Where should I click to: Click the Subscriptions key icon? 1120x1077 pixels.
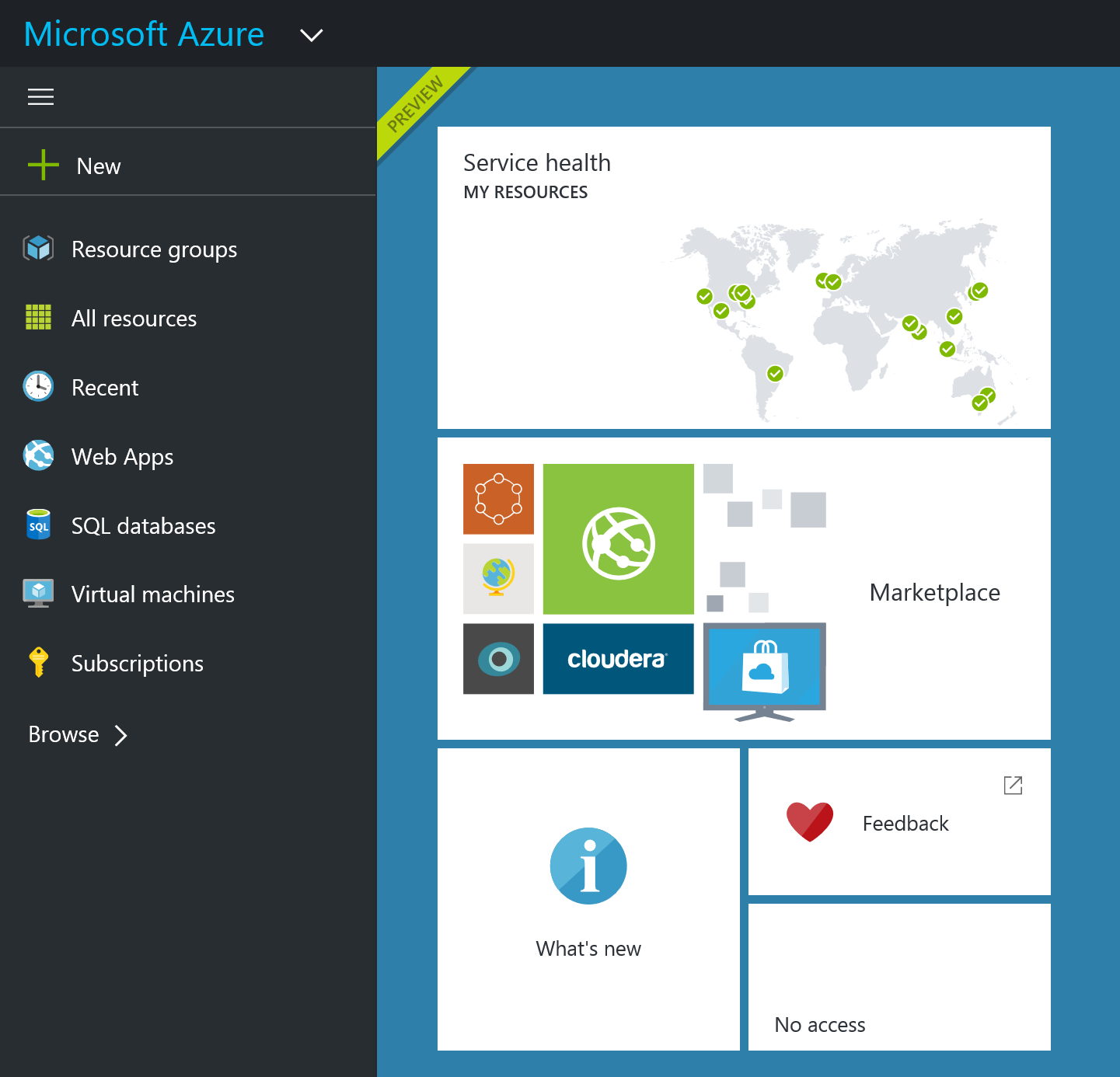click(38, 662)
